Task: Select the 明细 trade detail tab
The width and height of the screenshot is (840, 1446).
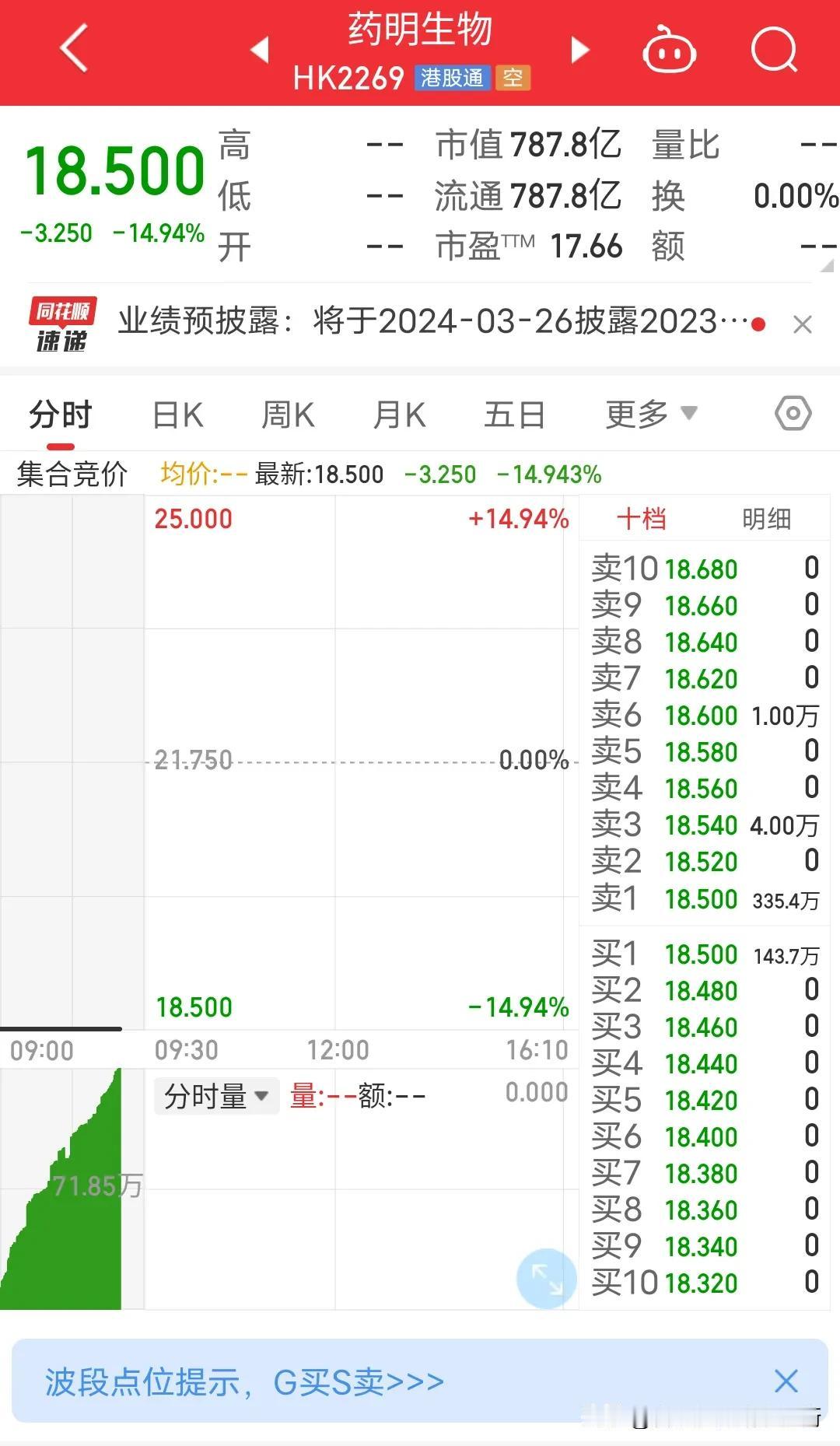Action: [766, 519]
